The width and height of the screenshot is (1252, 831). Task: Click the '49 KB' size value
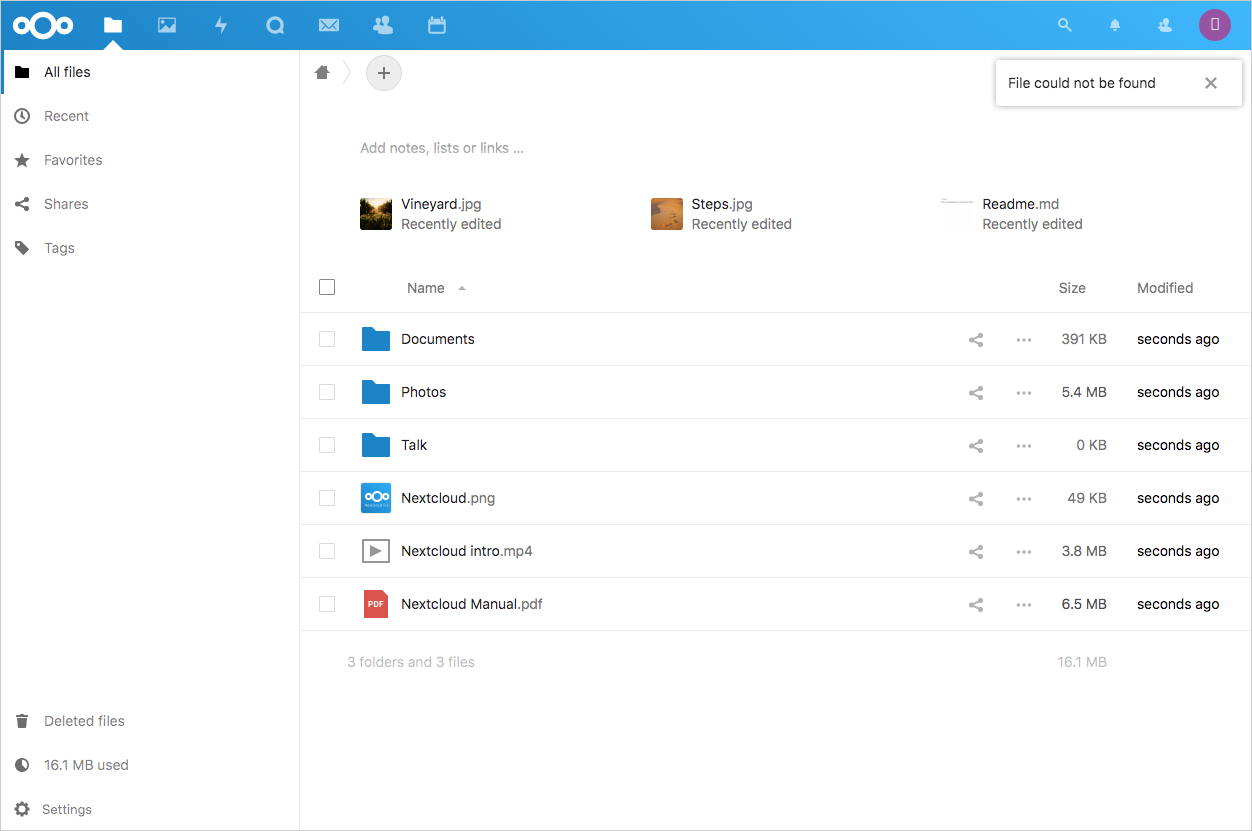click(x=1087, y=498)
